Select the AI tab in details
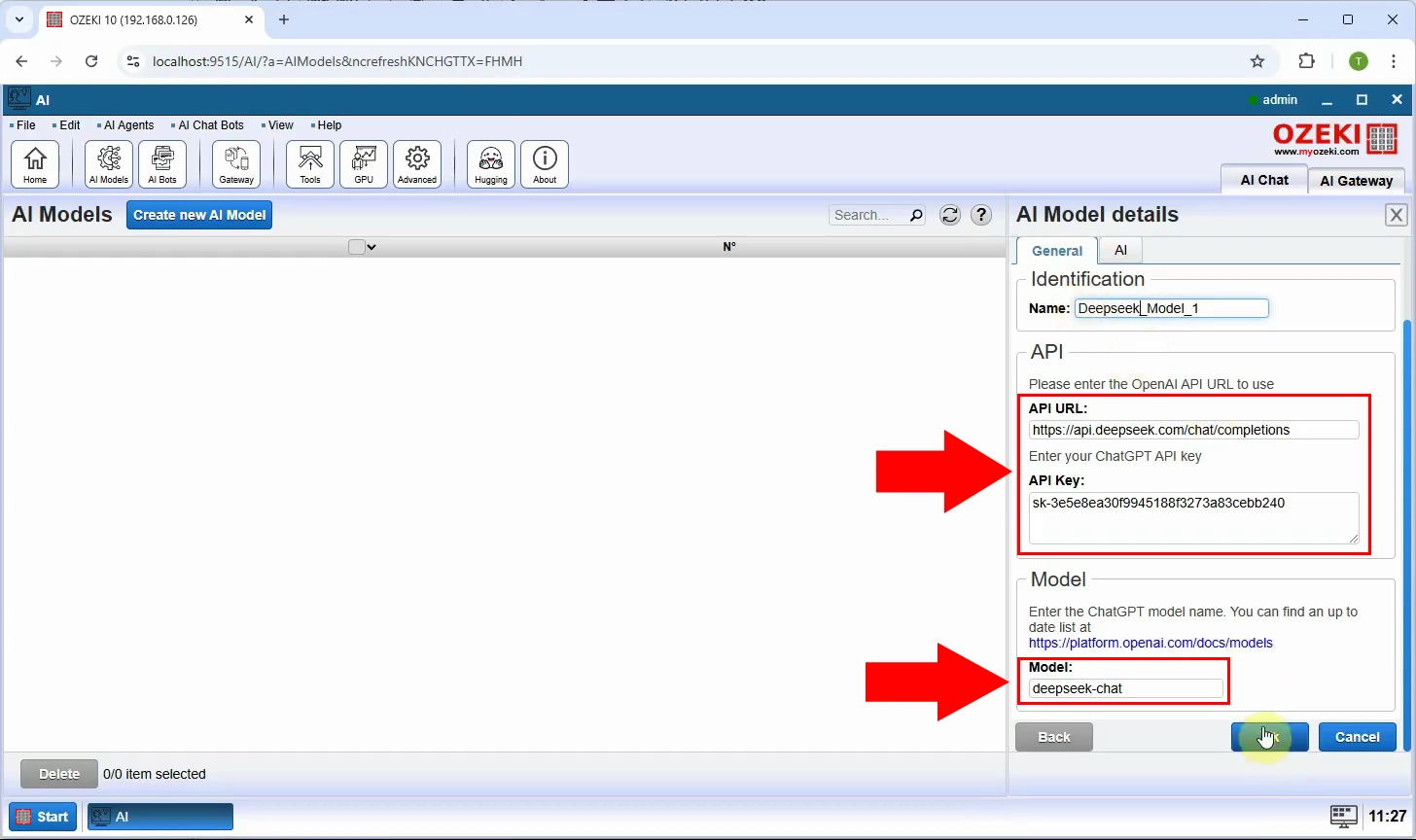This screenshot has height=840, width=1416. pyautogui.click(x=1120, y=250)
